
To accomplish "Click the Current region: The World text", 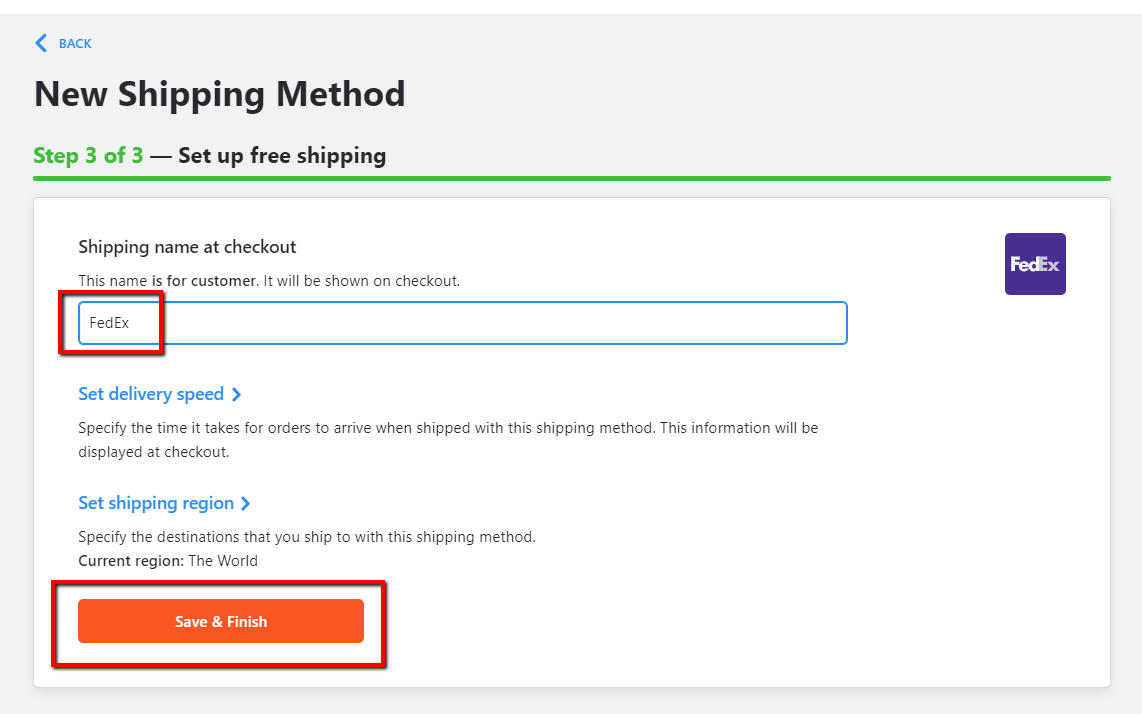I will [x=168, y=561].
